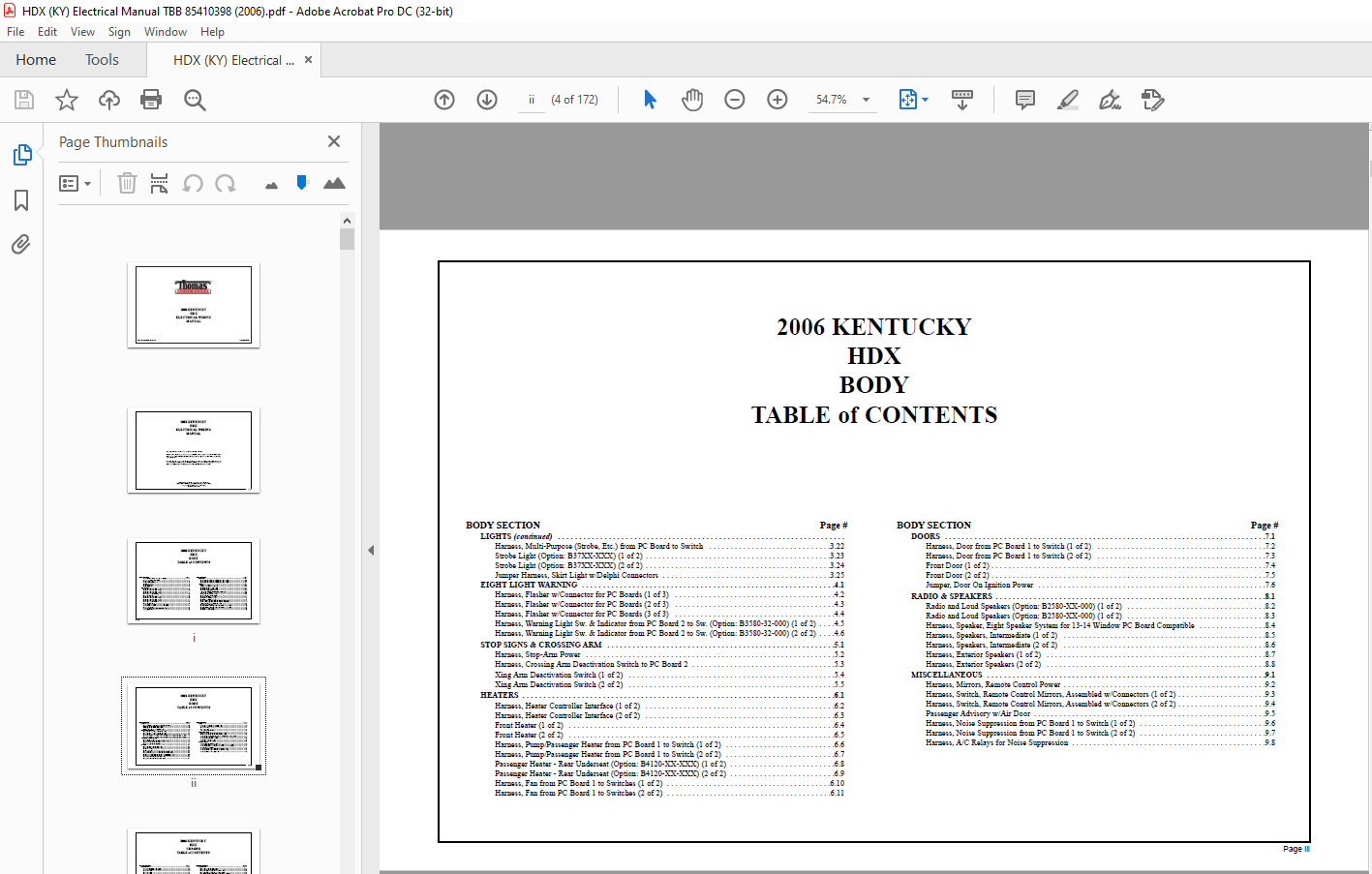1372x874 pixels.
Task: Reduce thumbnail size small mountain icon
Action: click(271, 185)
